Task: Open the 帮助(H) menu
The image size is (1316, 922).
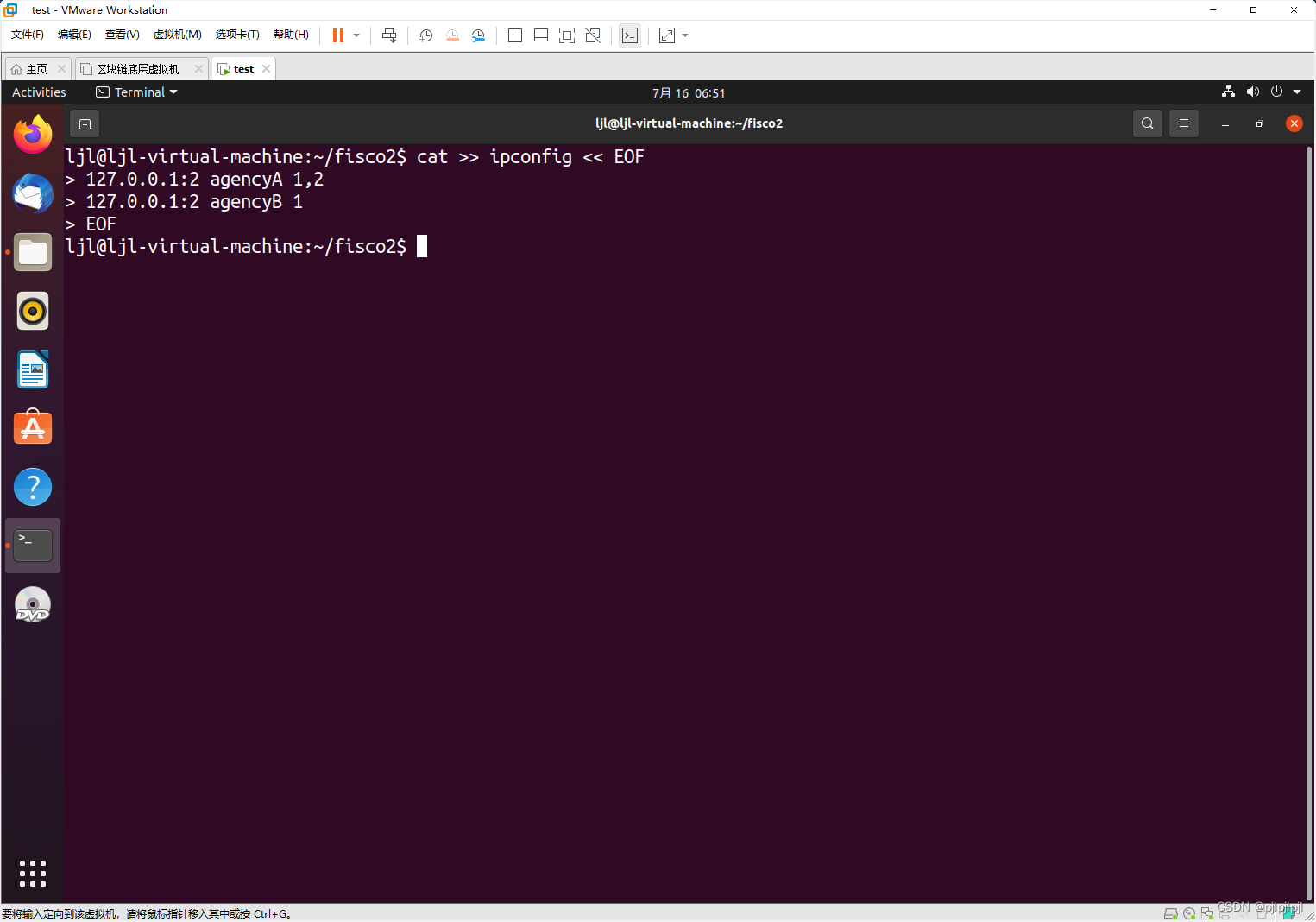Action: pyautogui.click(x=291, y=35)
